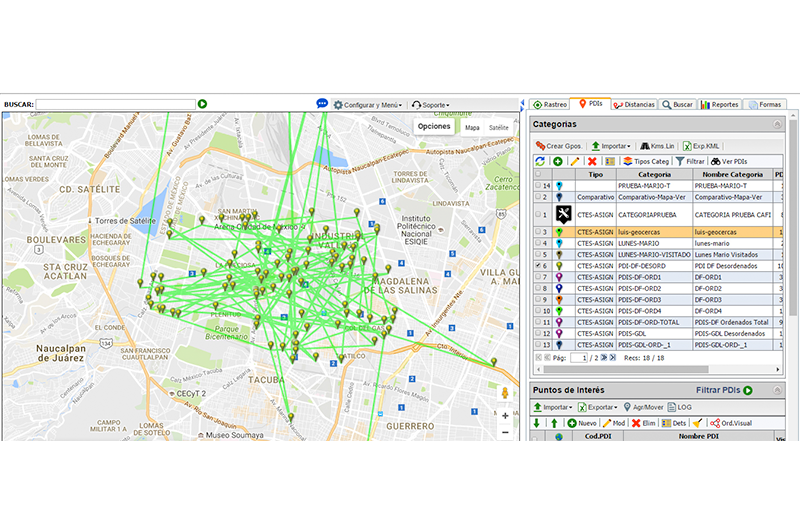Check the box for row 3 luis-geocercas
Screen dimensions: 800x532
point(538,232)
